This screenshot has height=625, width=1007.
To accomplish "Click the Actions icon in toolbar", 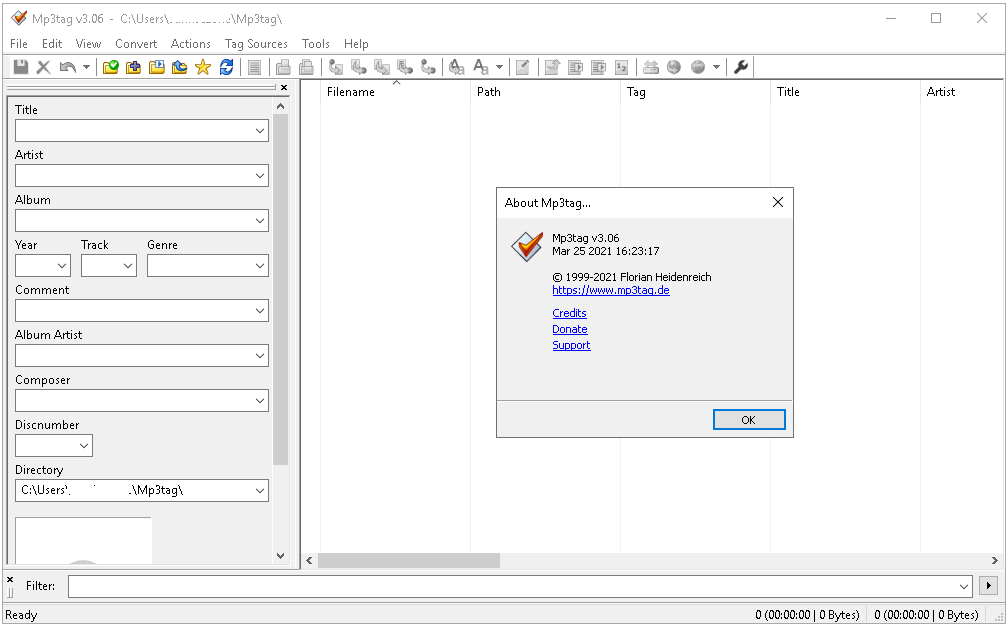I will pos(457,67).
